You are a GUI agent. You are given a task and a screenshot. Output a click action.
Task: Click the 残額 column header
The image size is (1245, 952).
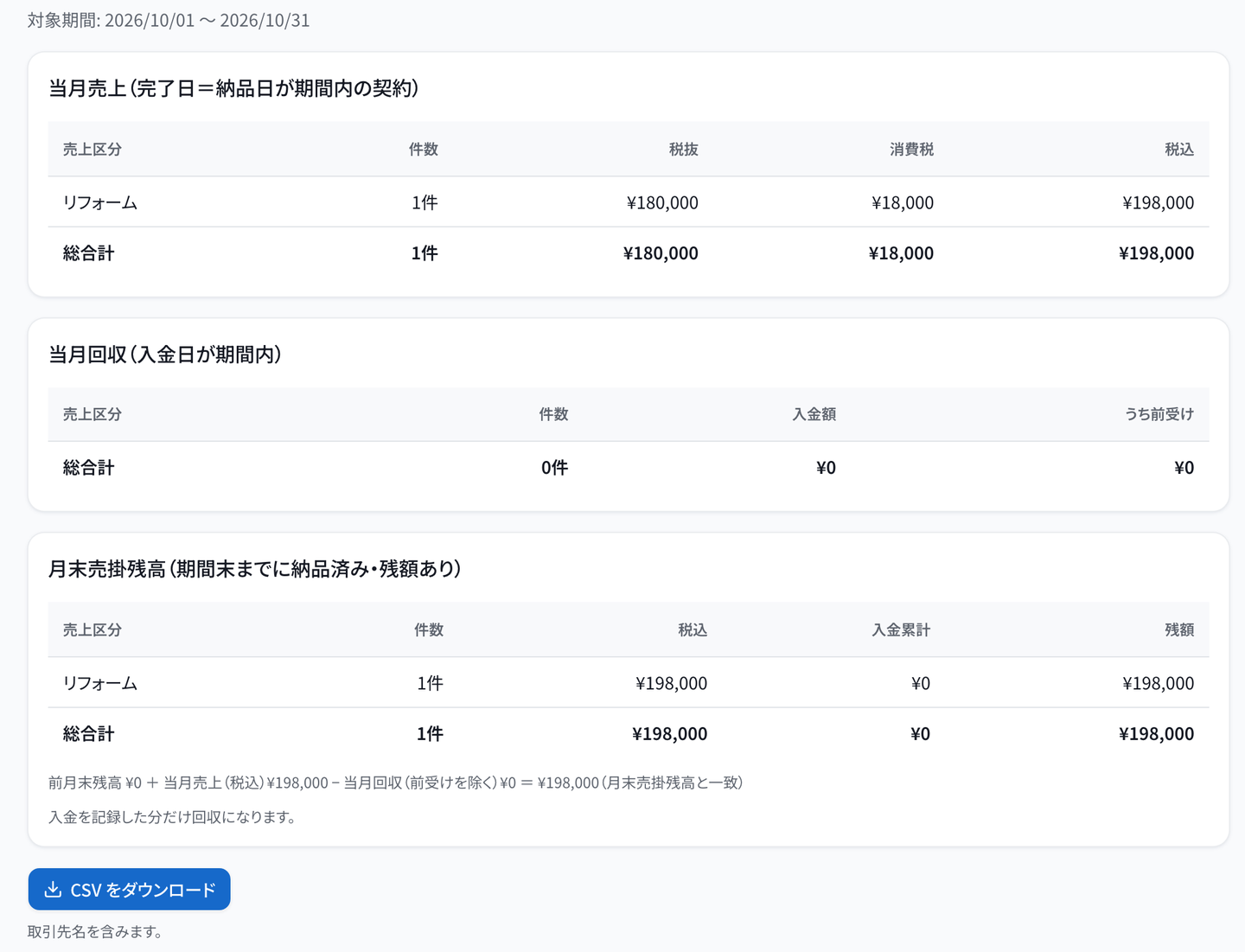1178,629
